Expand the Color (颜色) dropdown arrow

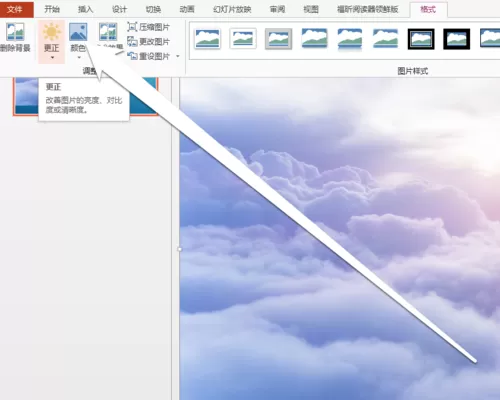point(79,58)
